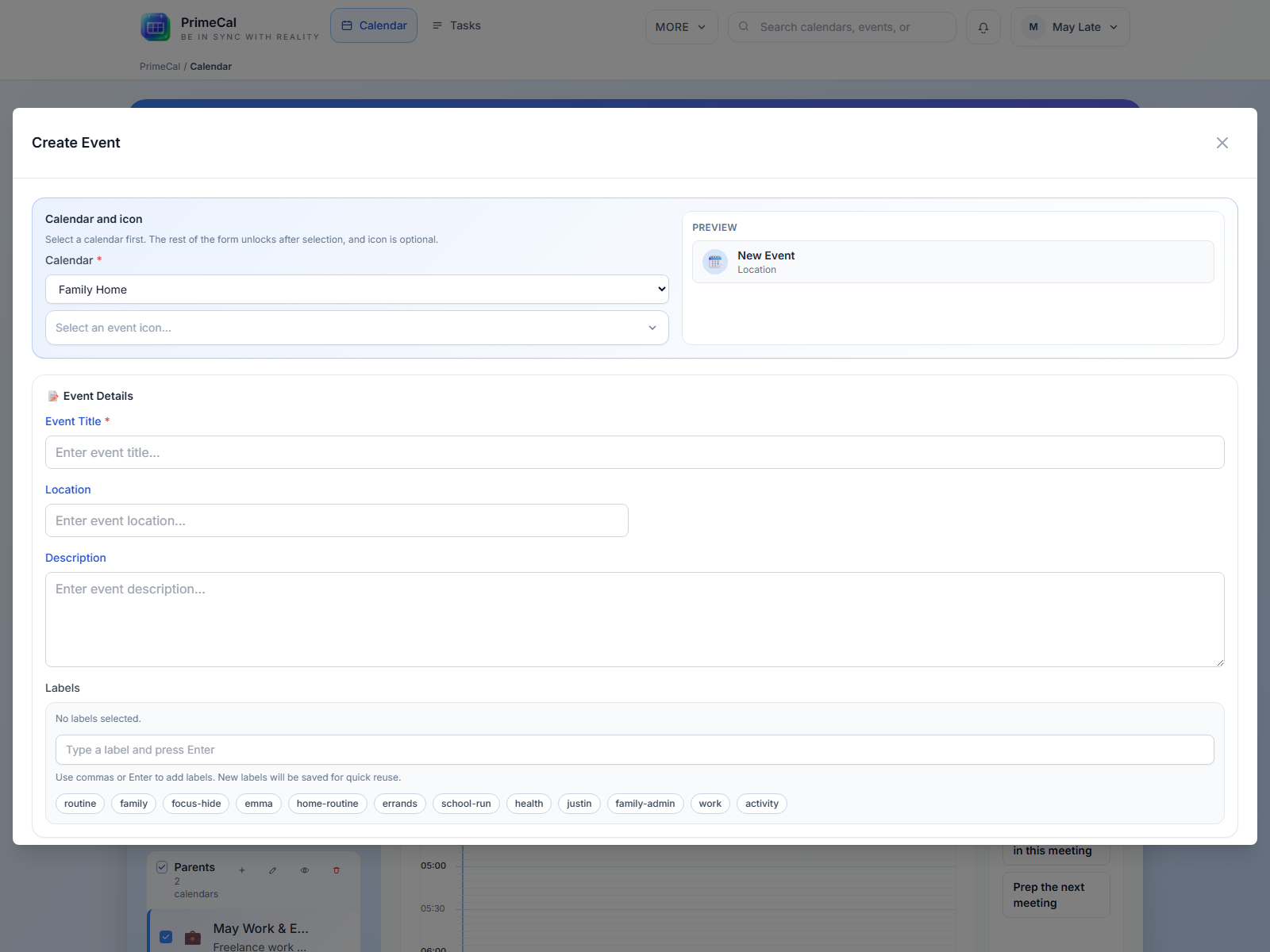Toggle visibility of Parents with the eye icon
Viewport: 1270px width, 952px height.
305,870
